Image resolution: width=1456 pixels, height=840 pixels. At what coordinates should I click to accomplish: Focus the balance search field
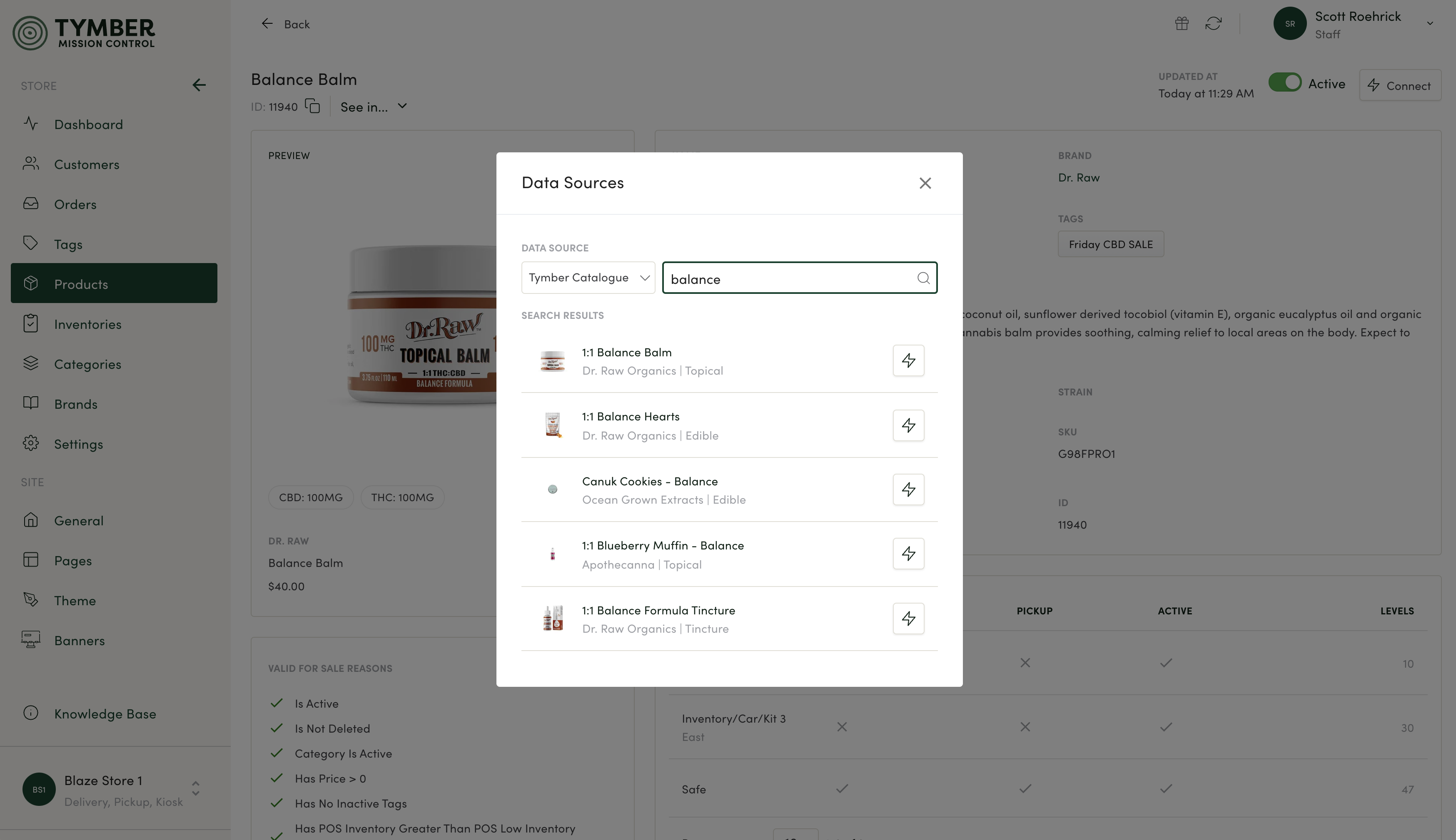799,278
